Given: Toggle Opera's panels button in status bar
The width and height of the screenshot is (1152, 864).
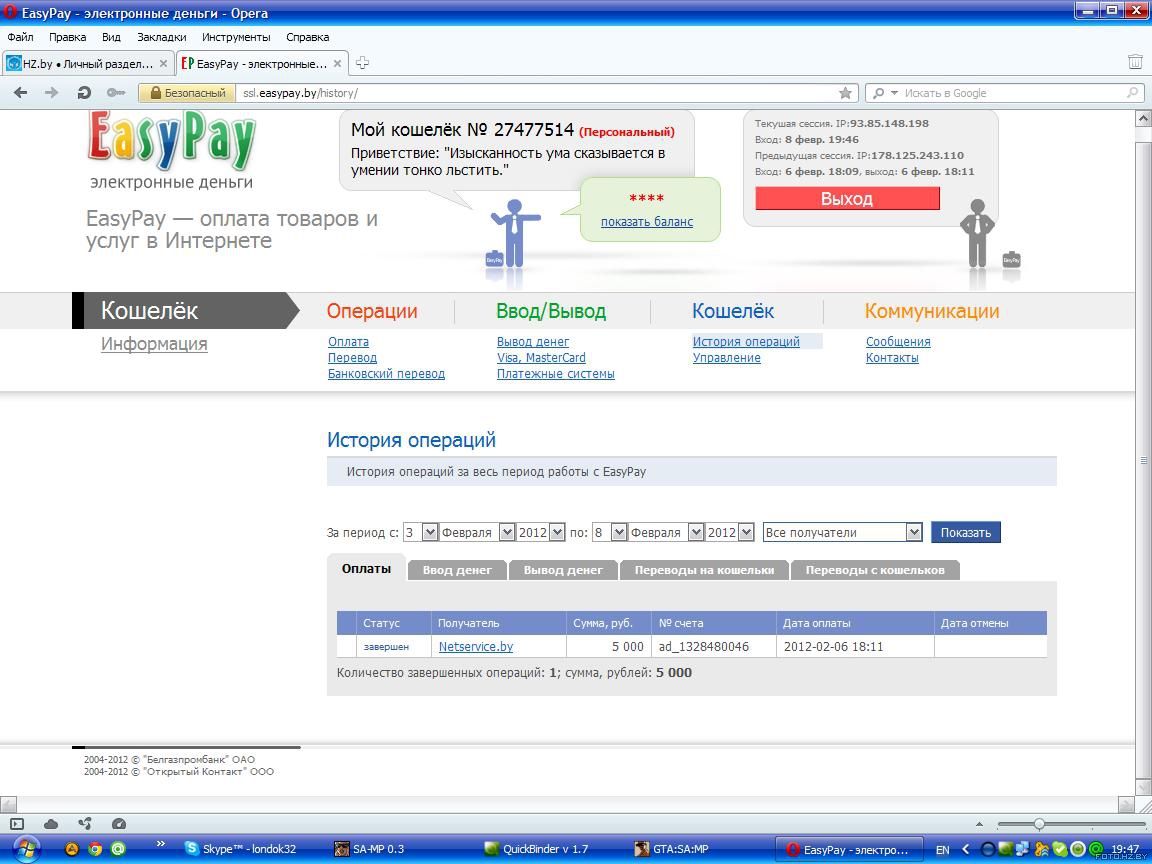Looking at the screenshot, I should 17,824.
